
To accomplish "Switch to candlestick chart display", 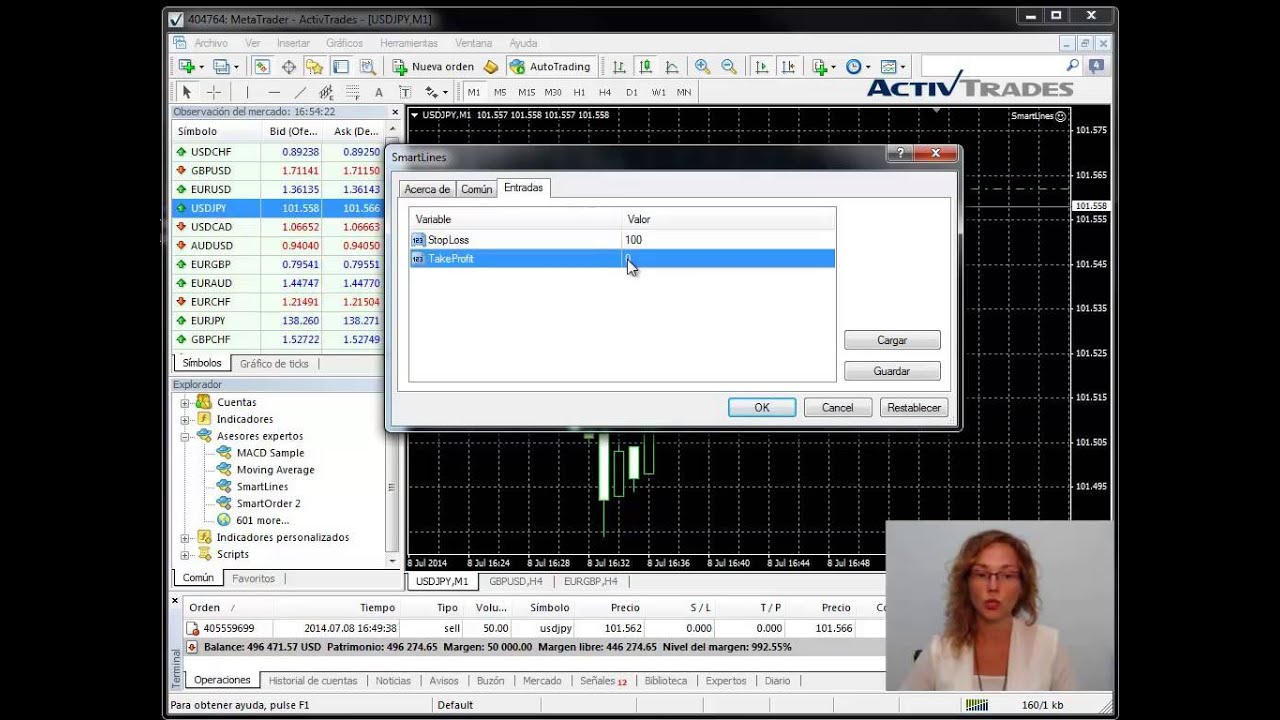I will [645, 67].
